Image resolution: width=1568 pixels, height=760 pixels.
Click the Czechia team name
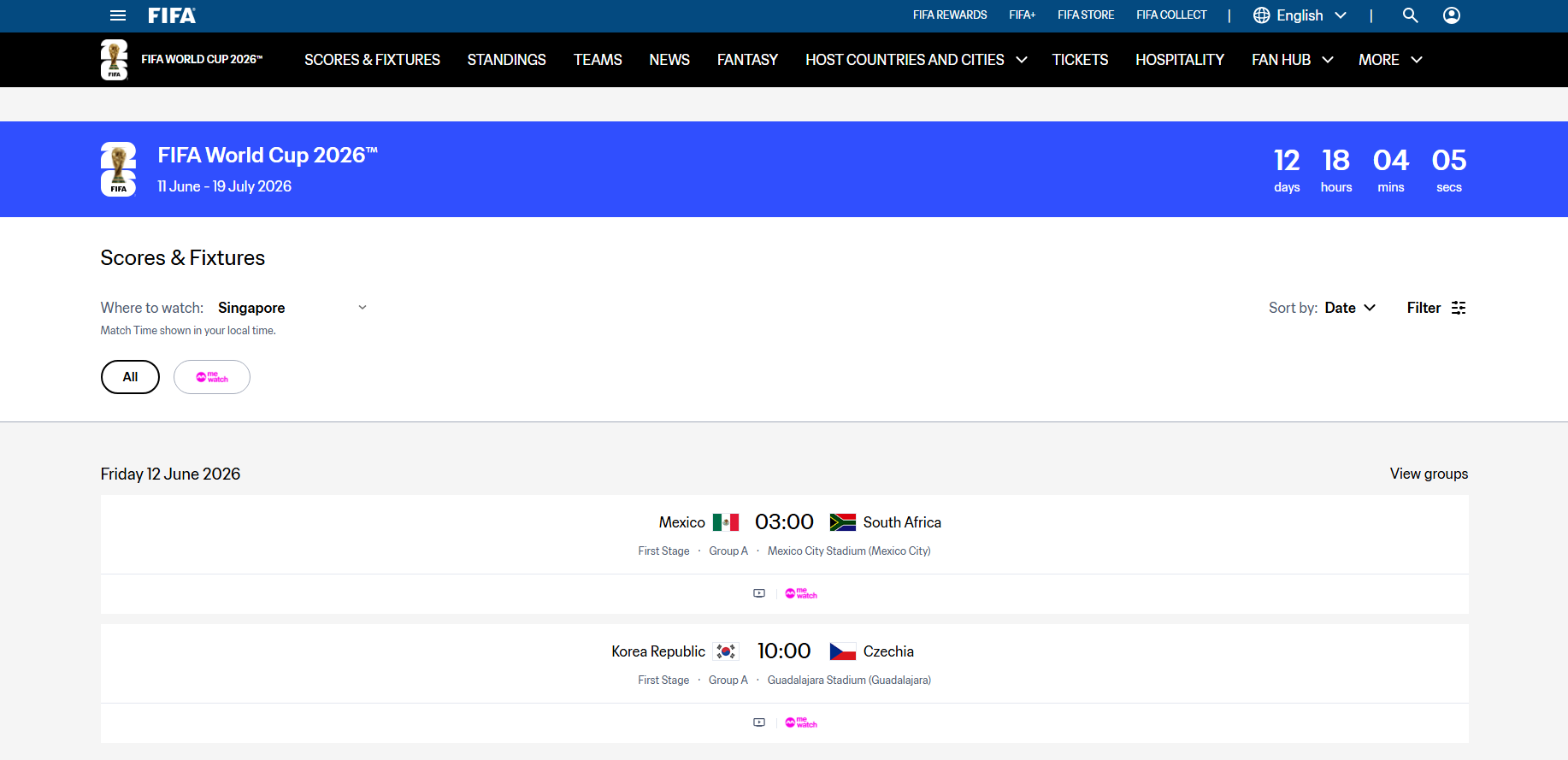(x=888, y=651)
